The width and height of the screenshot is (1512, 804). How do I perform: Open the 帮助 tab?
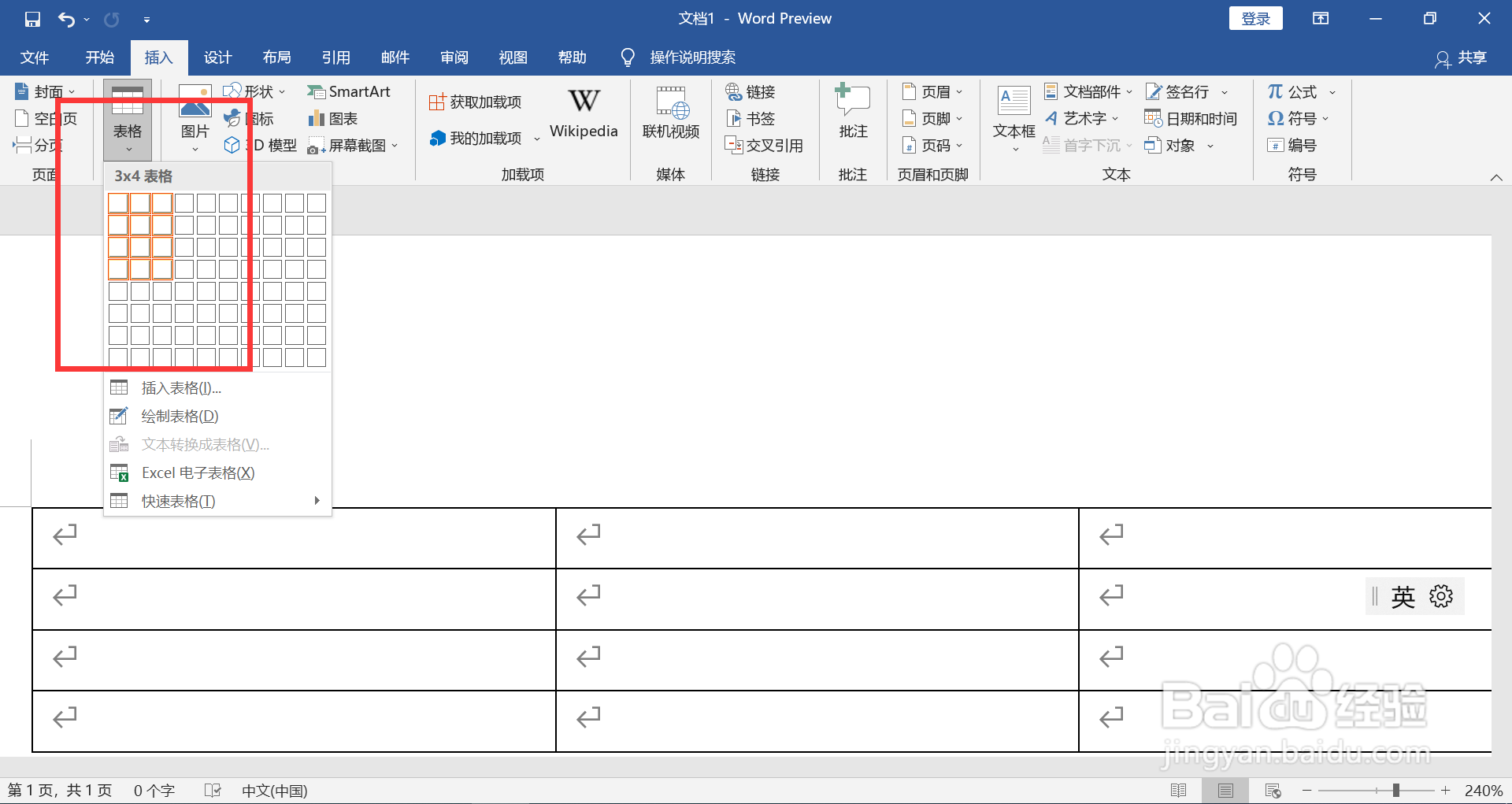click(573, 57)
